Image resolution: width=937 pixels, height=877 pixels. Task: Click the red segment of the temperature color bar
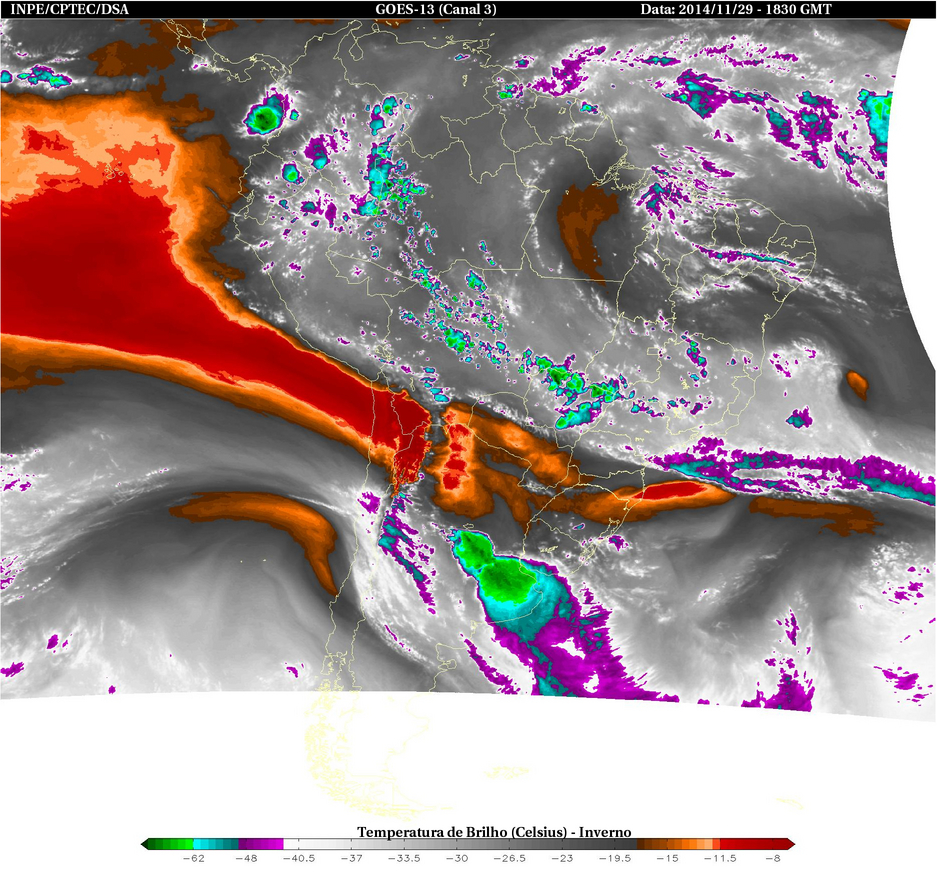pyautogui.click(x=754, y=844)
